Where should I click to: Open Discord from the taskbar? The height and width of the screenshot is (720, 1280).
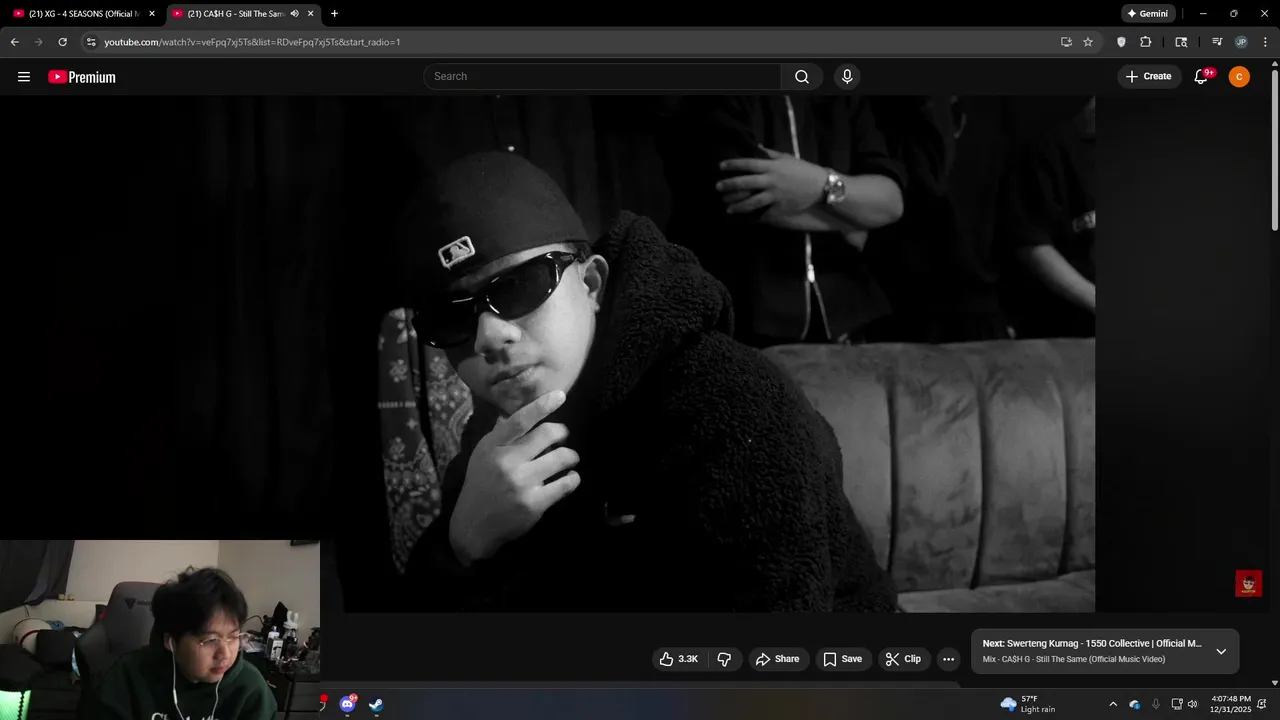347,704
